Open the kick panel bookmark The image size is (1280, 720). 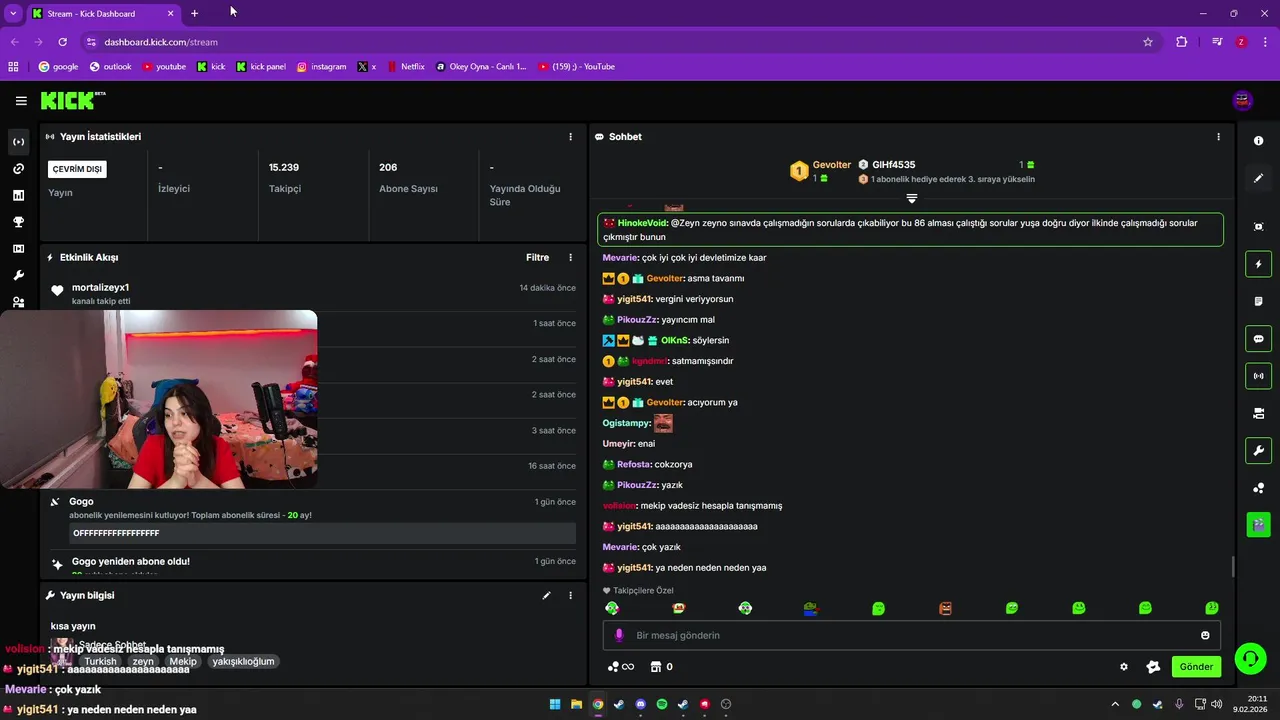261,67
